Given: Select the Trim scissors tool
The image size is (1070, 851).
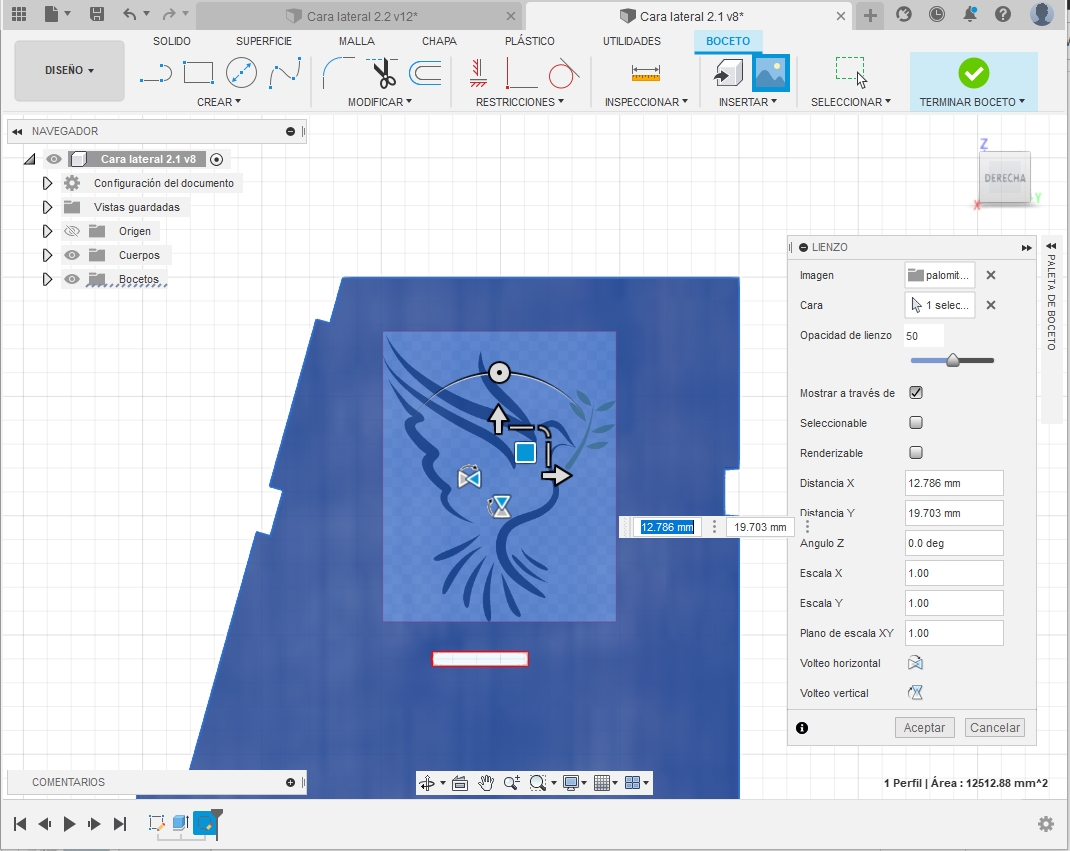Looking at the screenshot, I should pos(384,72).
